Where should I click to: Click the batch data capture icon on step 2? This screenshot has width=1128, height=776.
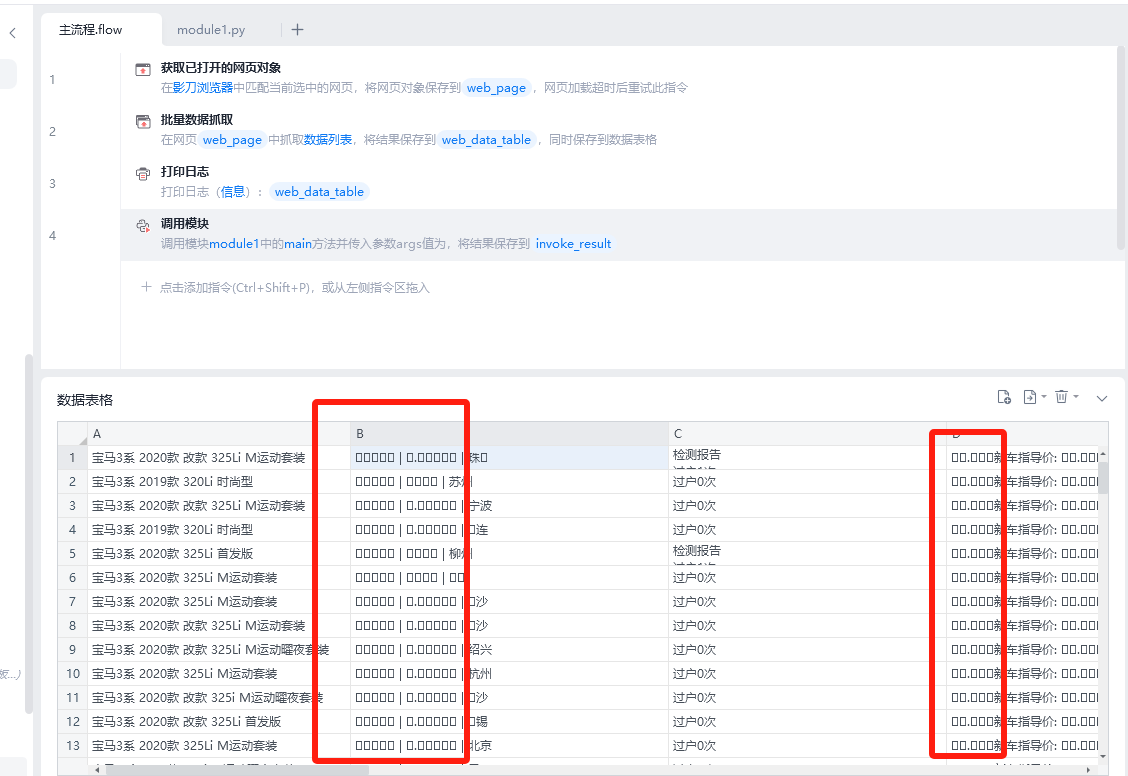(143, 122)
